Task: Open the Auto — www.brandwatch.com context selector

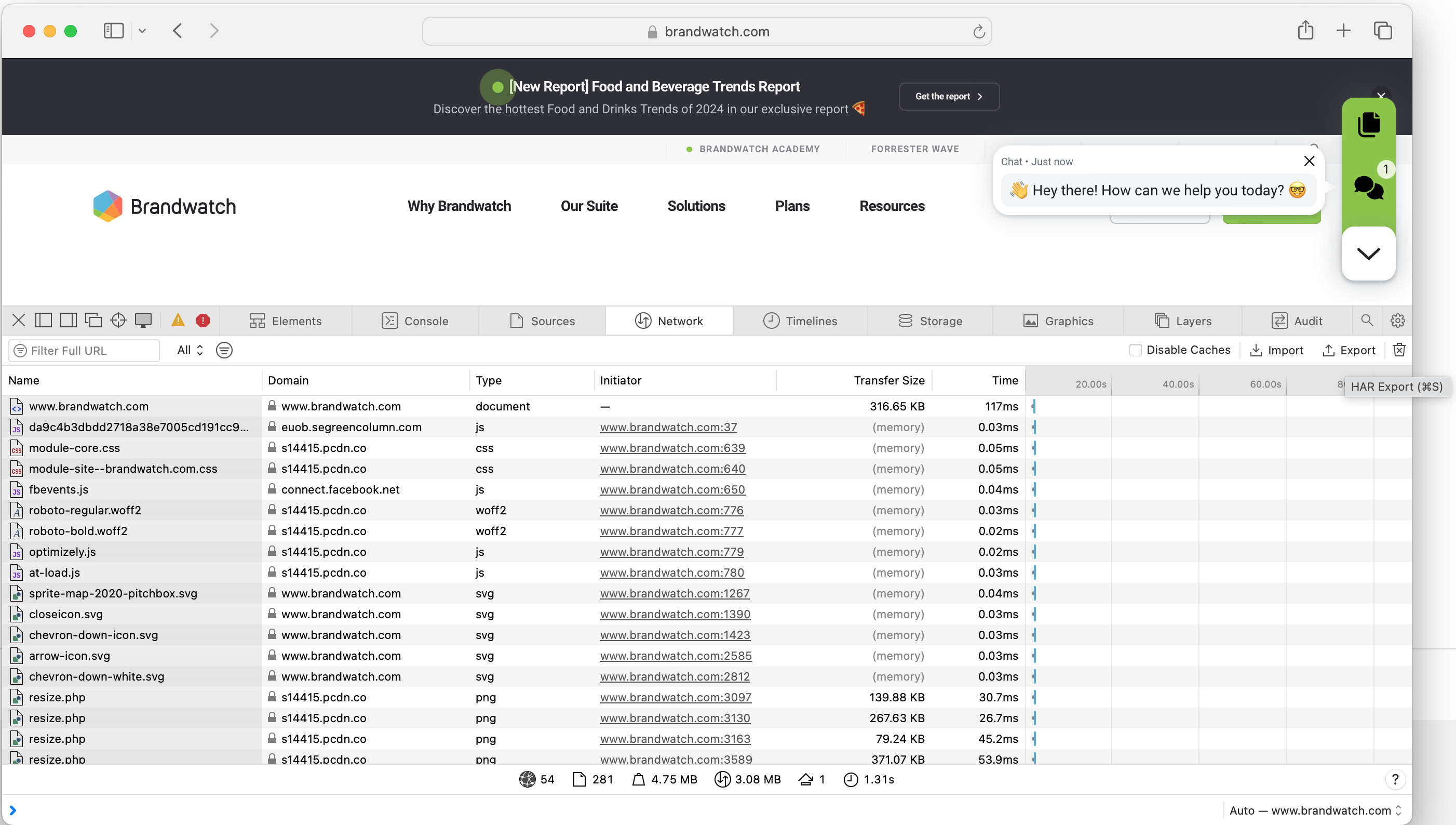Action: tap(1315, 810)
